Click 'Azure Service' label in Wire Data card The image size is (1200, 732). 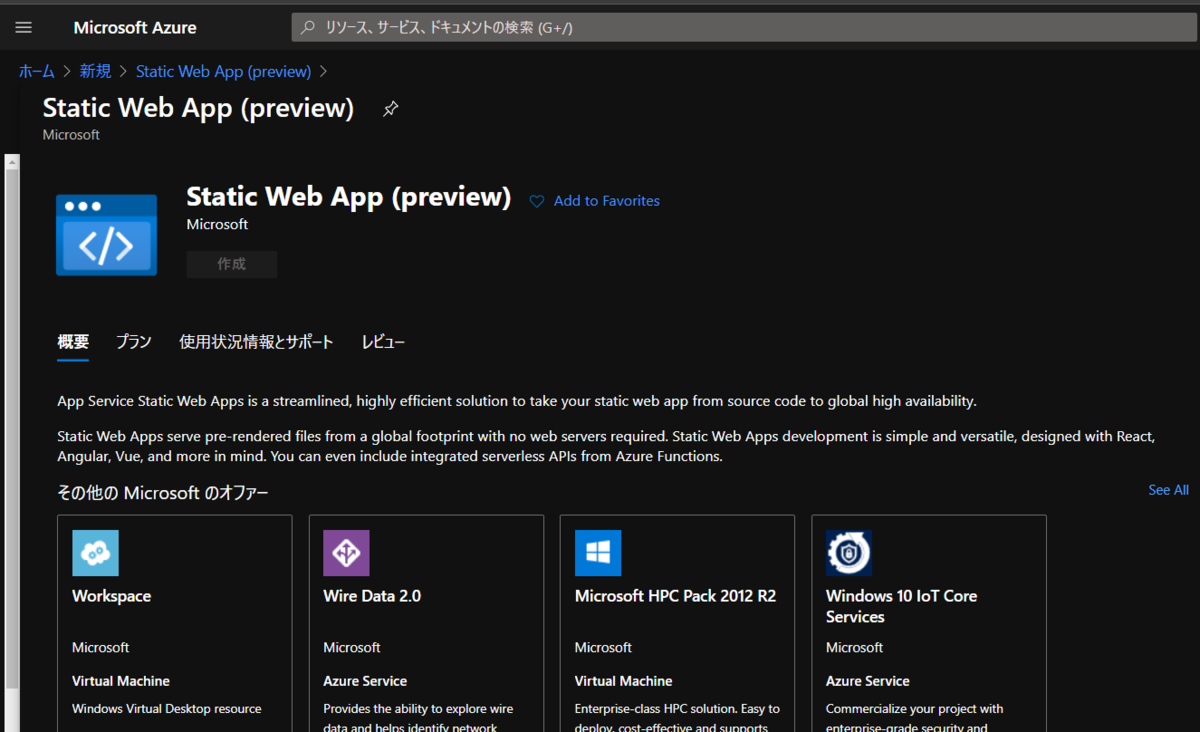click(x=365, y=681)
